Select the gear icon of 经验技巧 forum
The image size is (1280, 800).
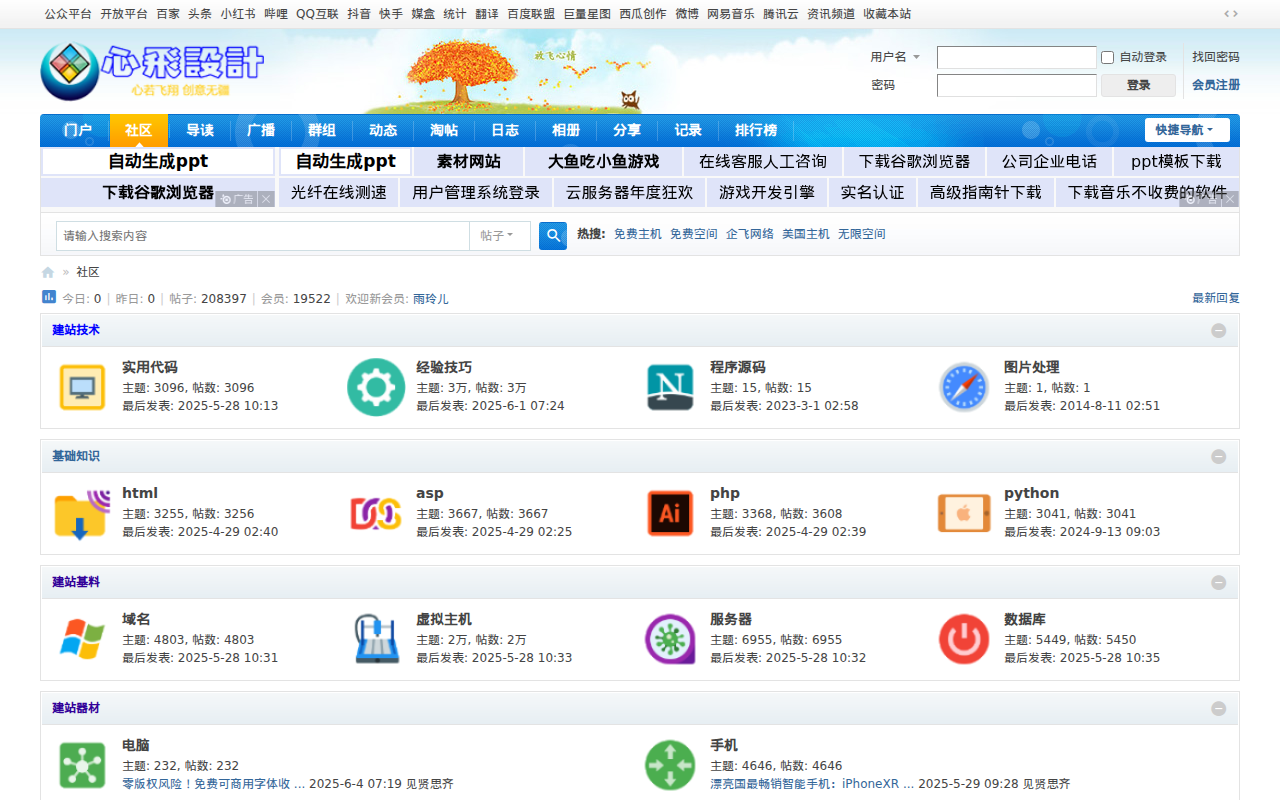pos(375,387)
